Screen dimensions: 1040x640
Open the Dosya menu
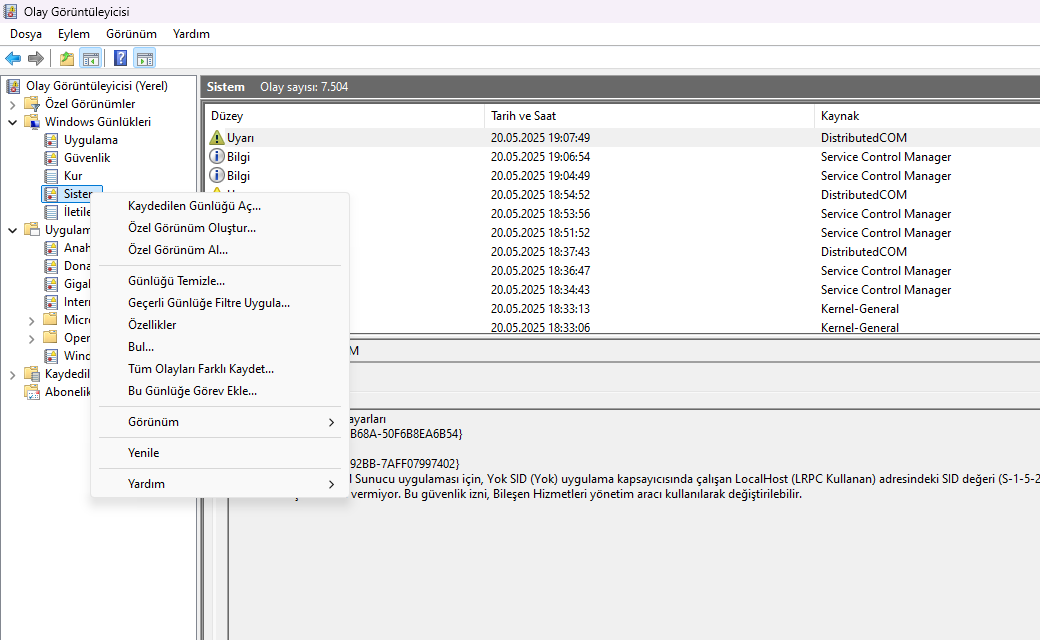(26, 34)
